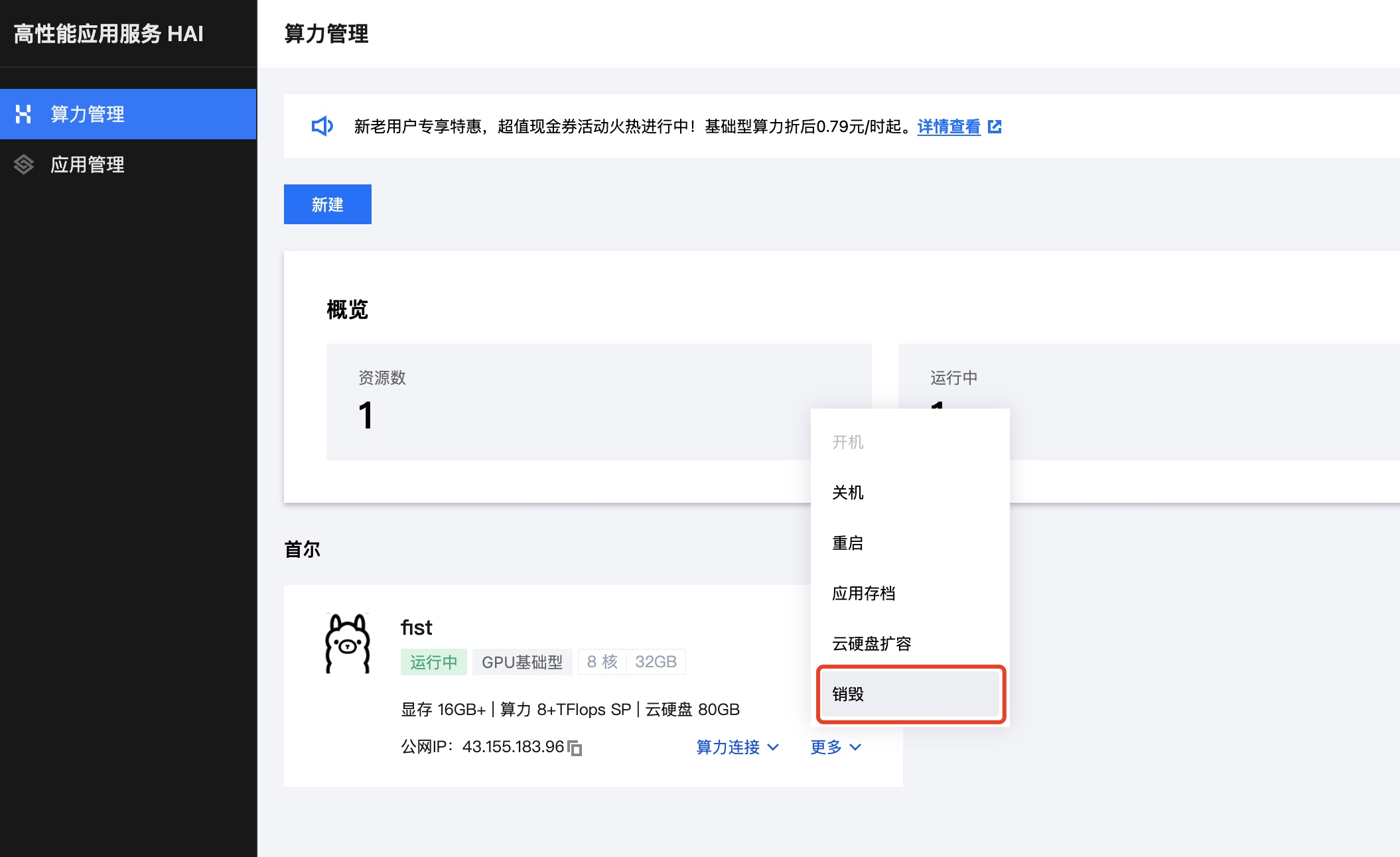The image size is (1400, 857).
Task: Click the 资源数 overview card
Action: tap(564, 401)
